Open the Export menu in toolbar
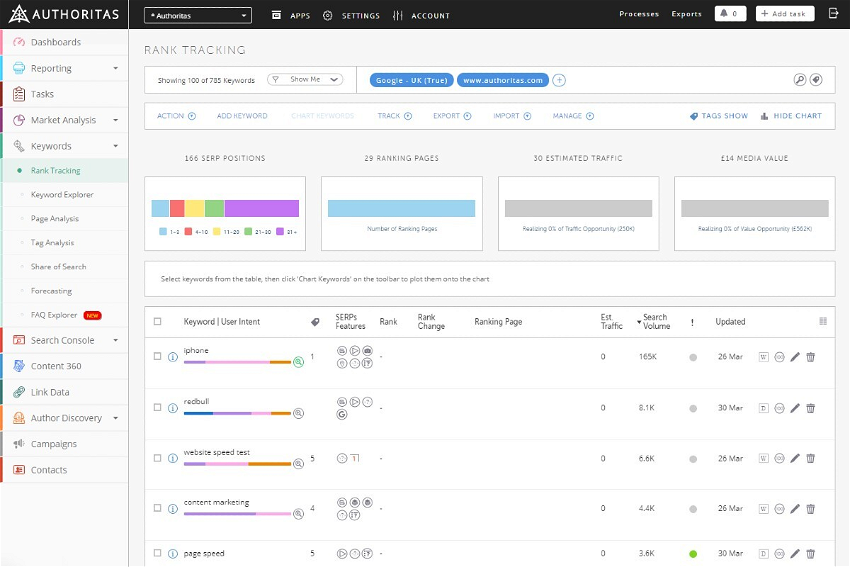 [451, 116]
